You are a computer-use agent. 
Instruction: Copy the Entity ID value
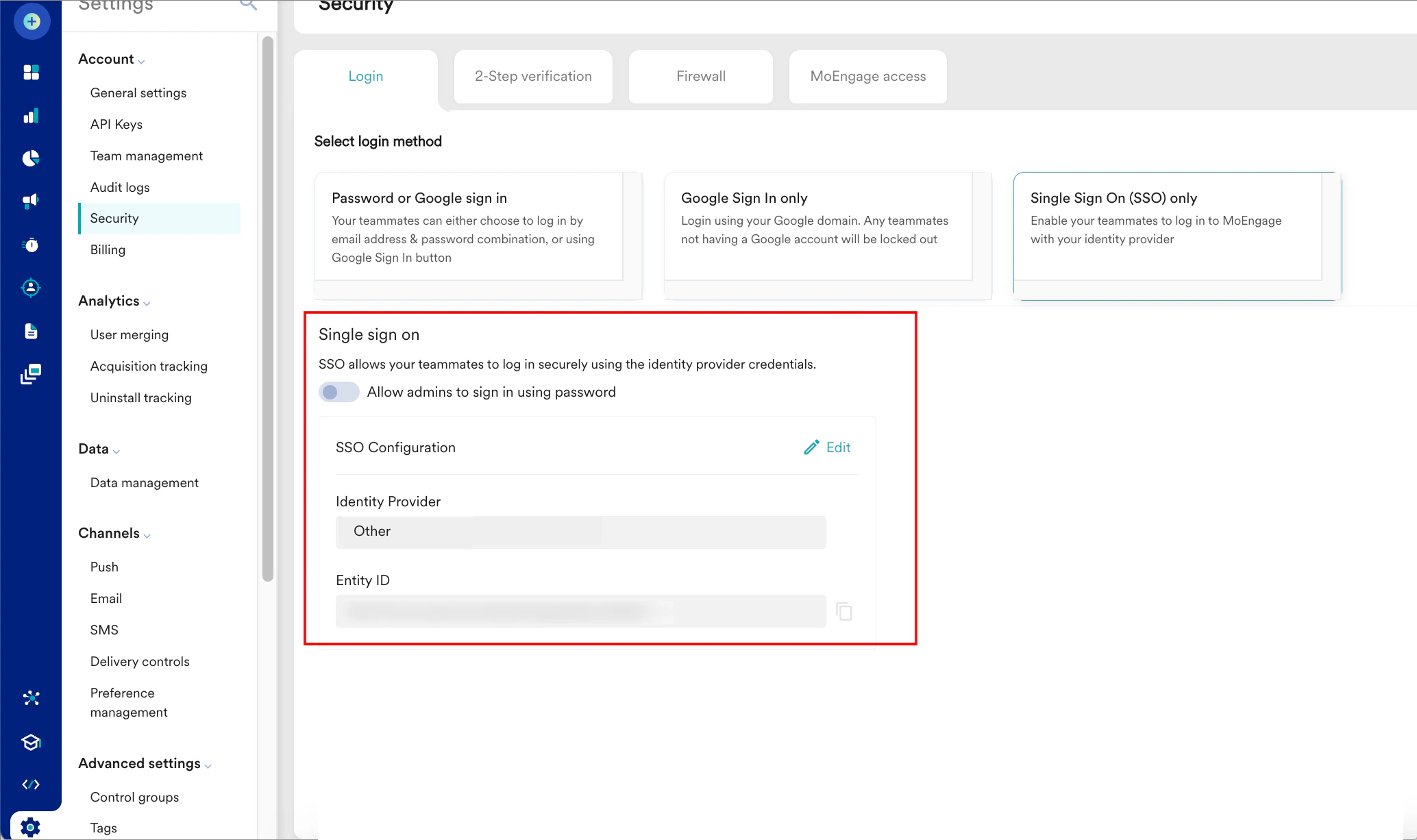[x=844, y=611]
